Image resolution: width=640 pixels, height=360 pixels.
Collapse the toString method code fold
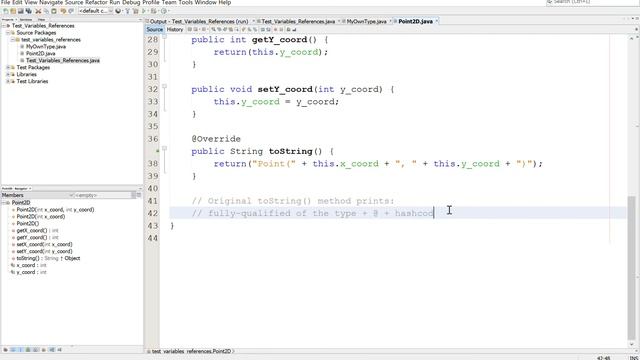(164, 149)
